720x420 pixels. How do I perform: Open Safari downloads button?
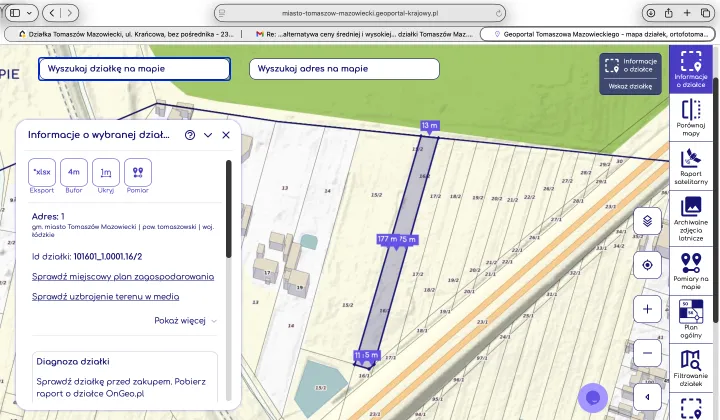(x=651, y=13)
